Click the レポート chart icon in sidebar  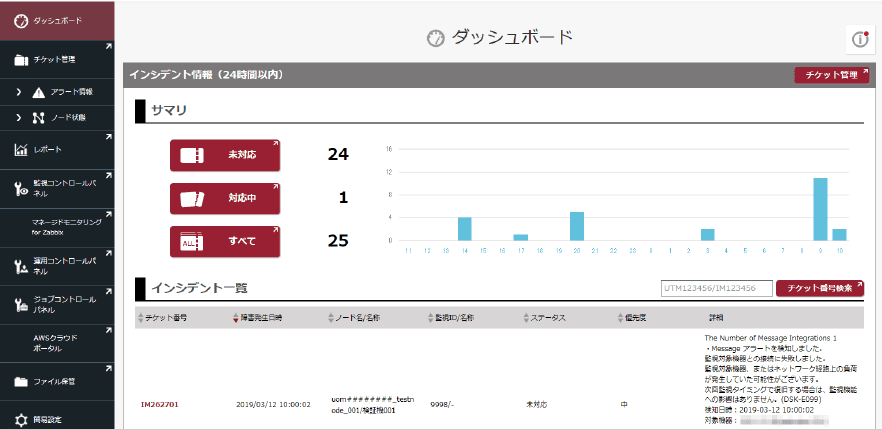(x=20, y=150)
